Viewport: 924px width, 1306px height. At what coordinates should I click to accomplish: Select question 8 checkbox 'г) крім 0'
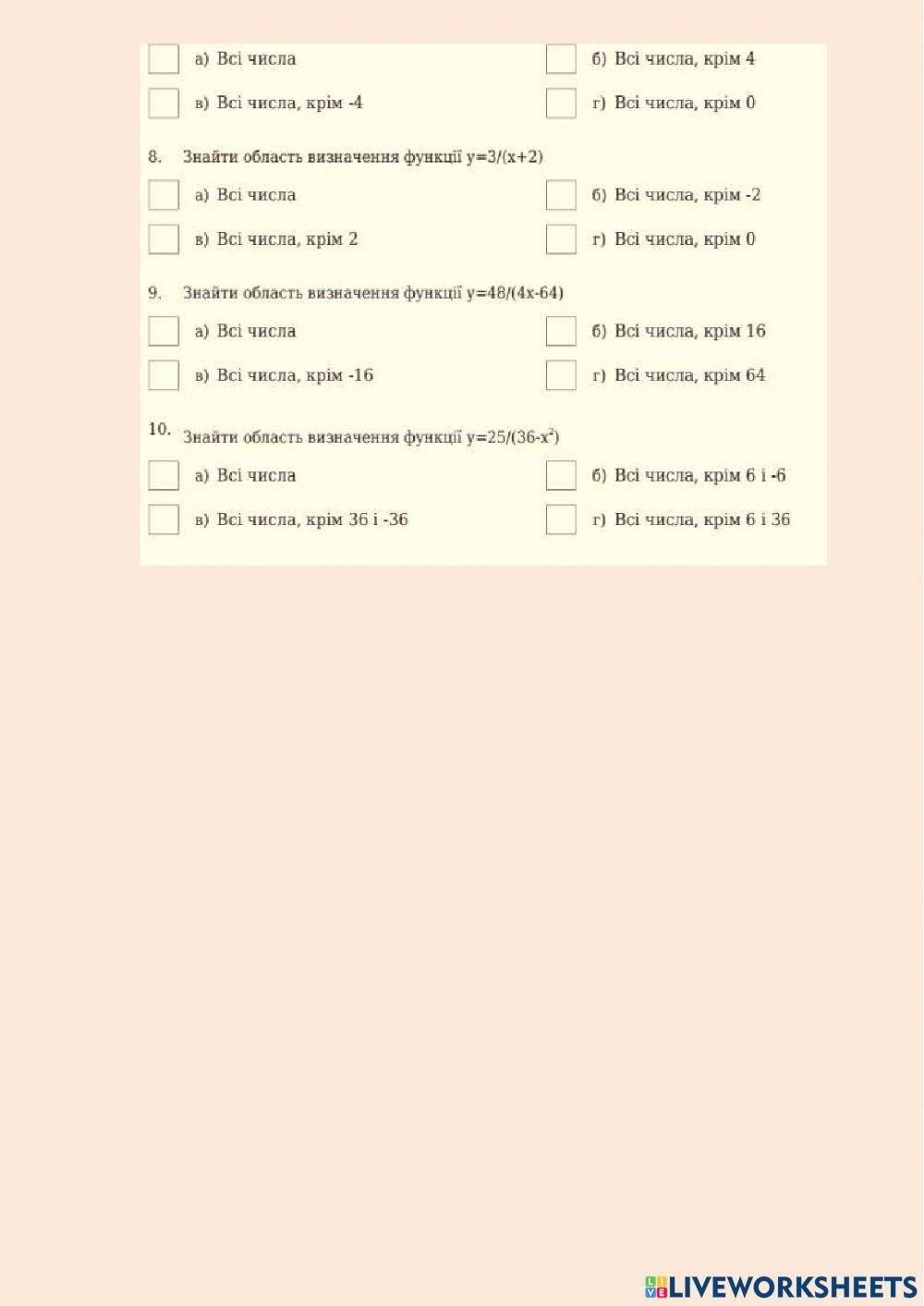point(561,239)
